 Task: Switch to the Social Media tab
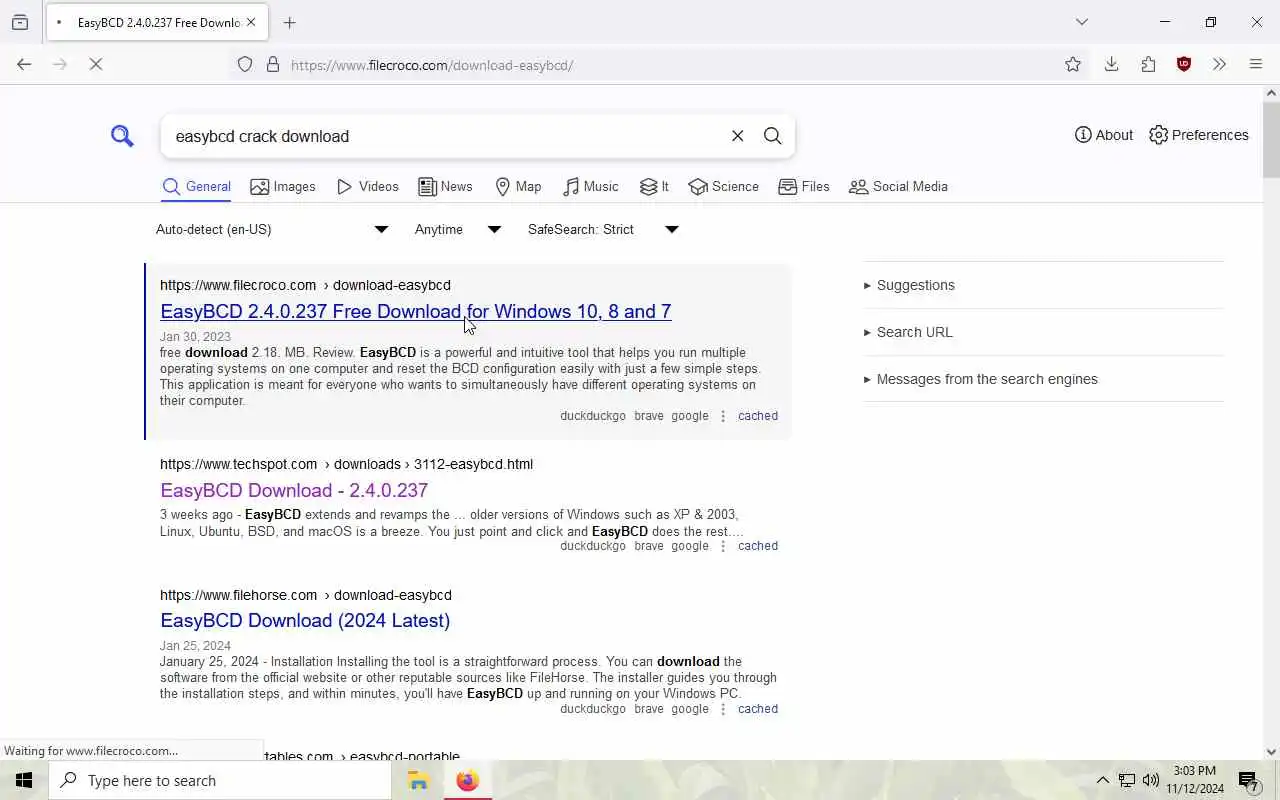click(x=898, y=187)
